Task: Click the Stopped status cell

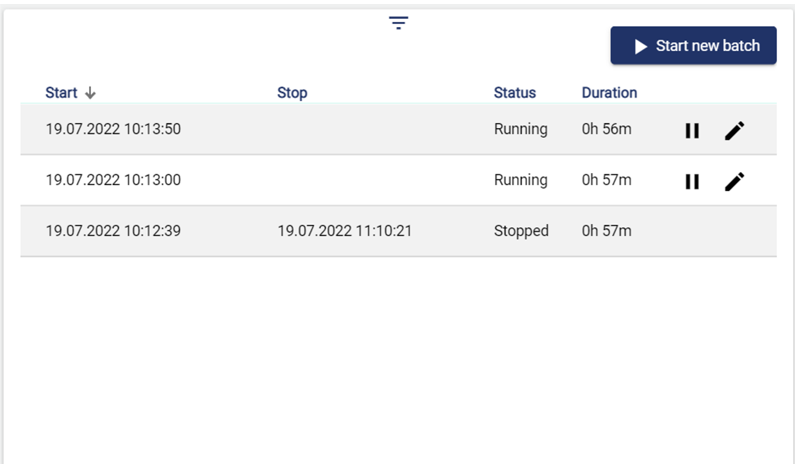Action: tap(521, 231)
